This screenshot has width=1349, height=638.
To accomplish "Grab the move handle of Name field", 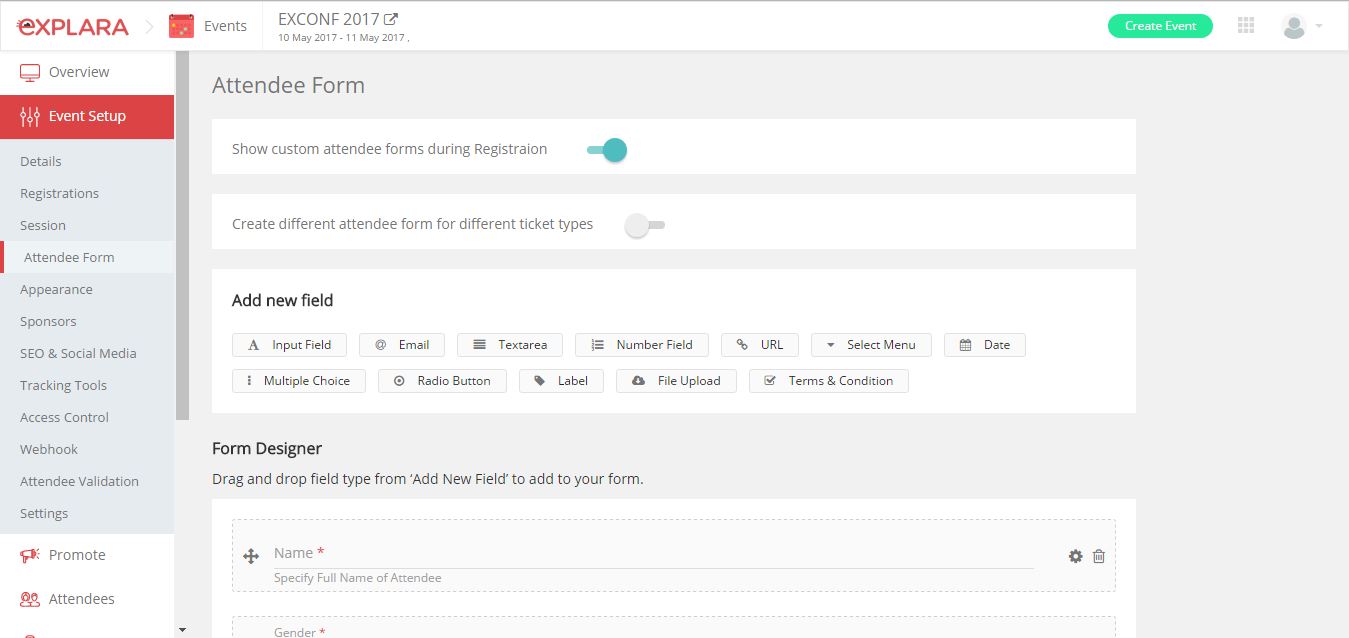I will (251, 556).
